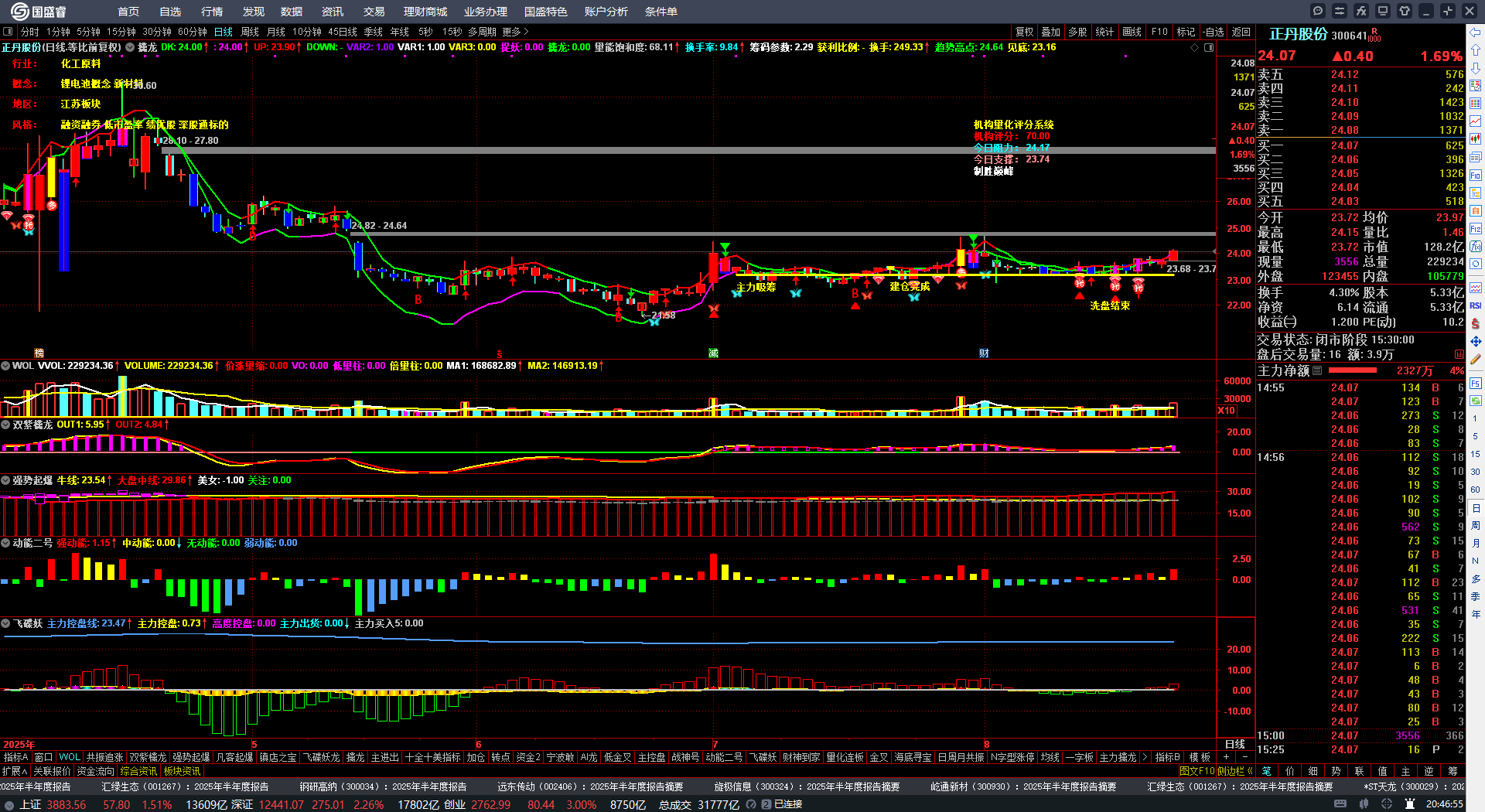Open the 行情 menu
This screenshot has height=812, width=1485.
click(x=212, y=12)
